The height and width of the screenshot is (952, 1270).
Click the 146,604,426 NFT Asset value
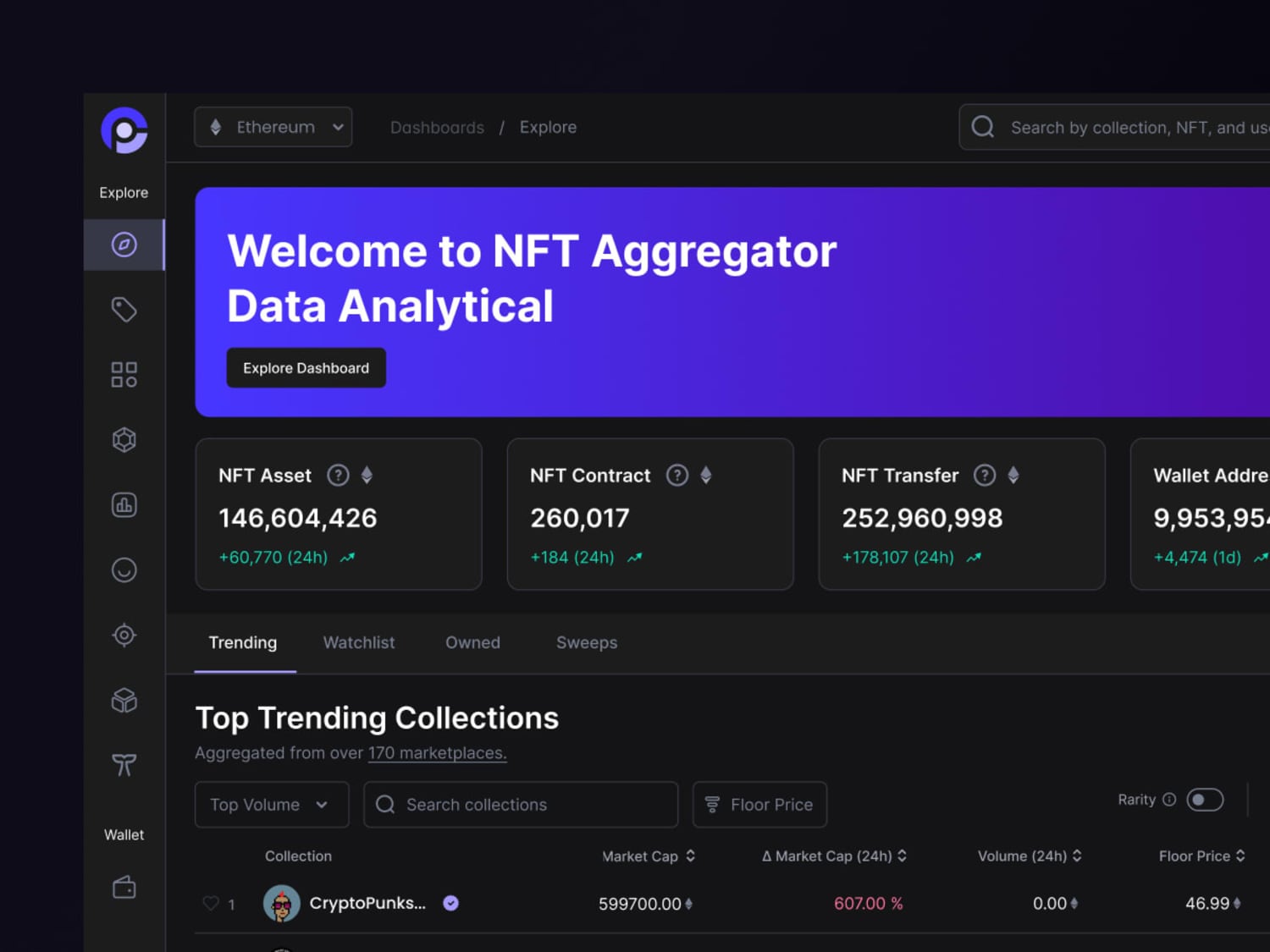click(x=298, y=518)
